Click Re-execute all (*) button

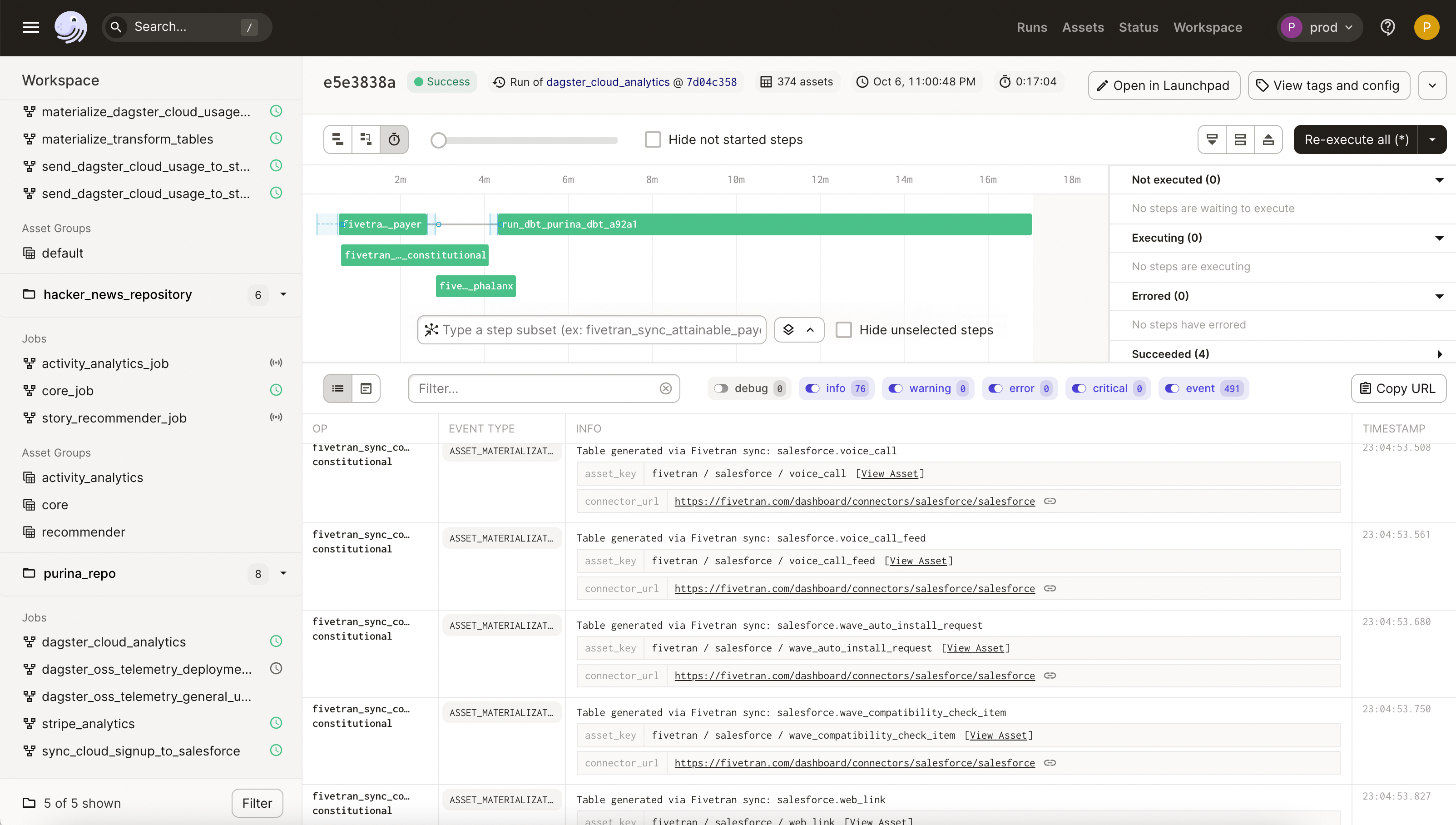click(1356, 139)
